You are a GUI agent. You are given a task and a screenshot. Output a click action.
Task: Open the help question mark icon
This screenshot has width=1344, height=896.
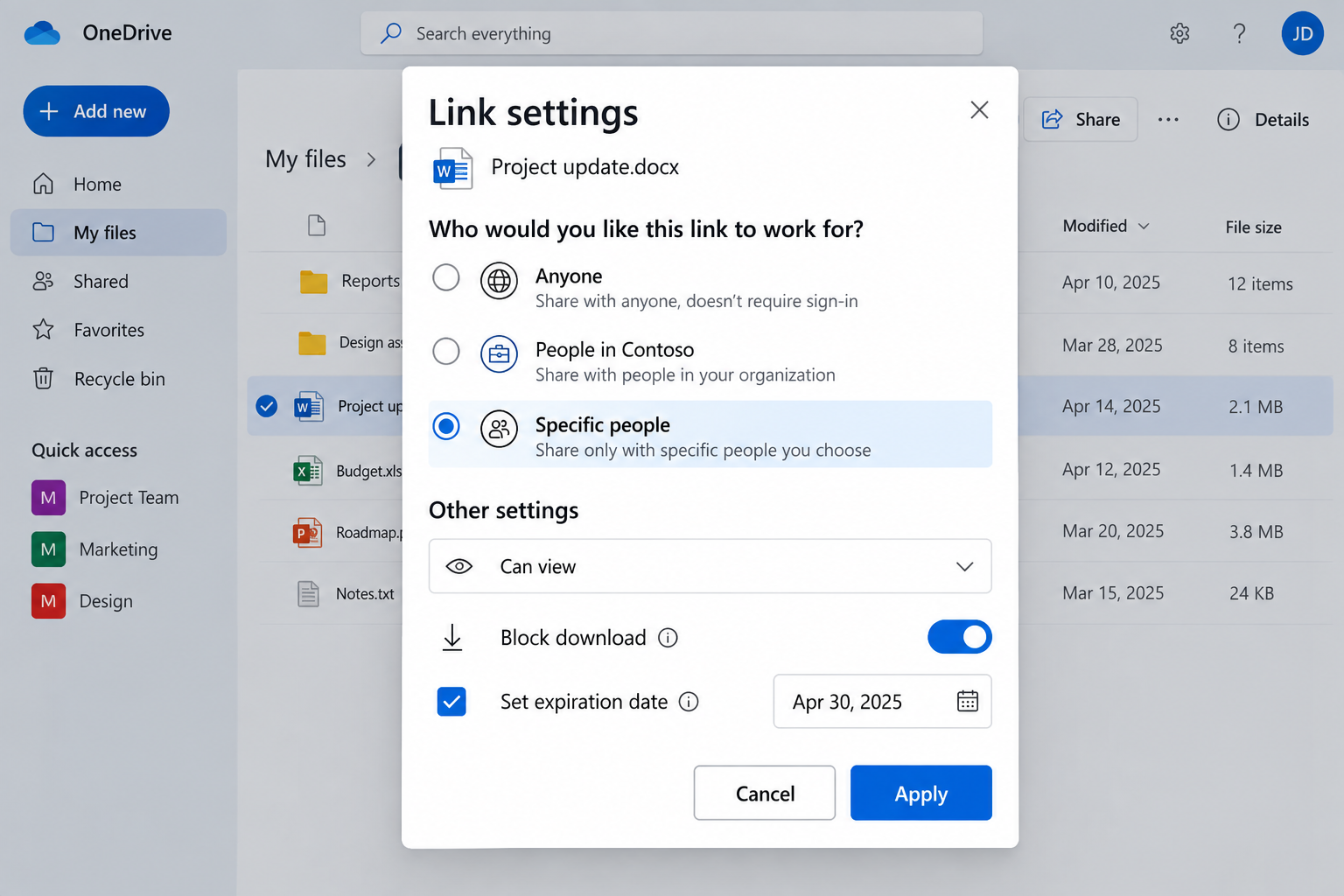pyautogui.click(x=1239, y=33)
